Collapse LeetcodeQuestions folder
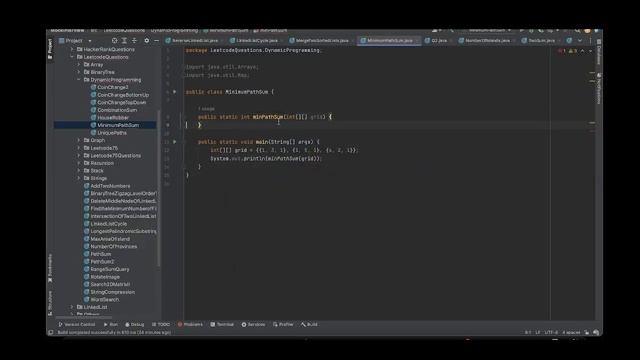The image size is (640, 360). pos(72,57)
